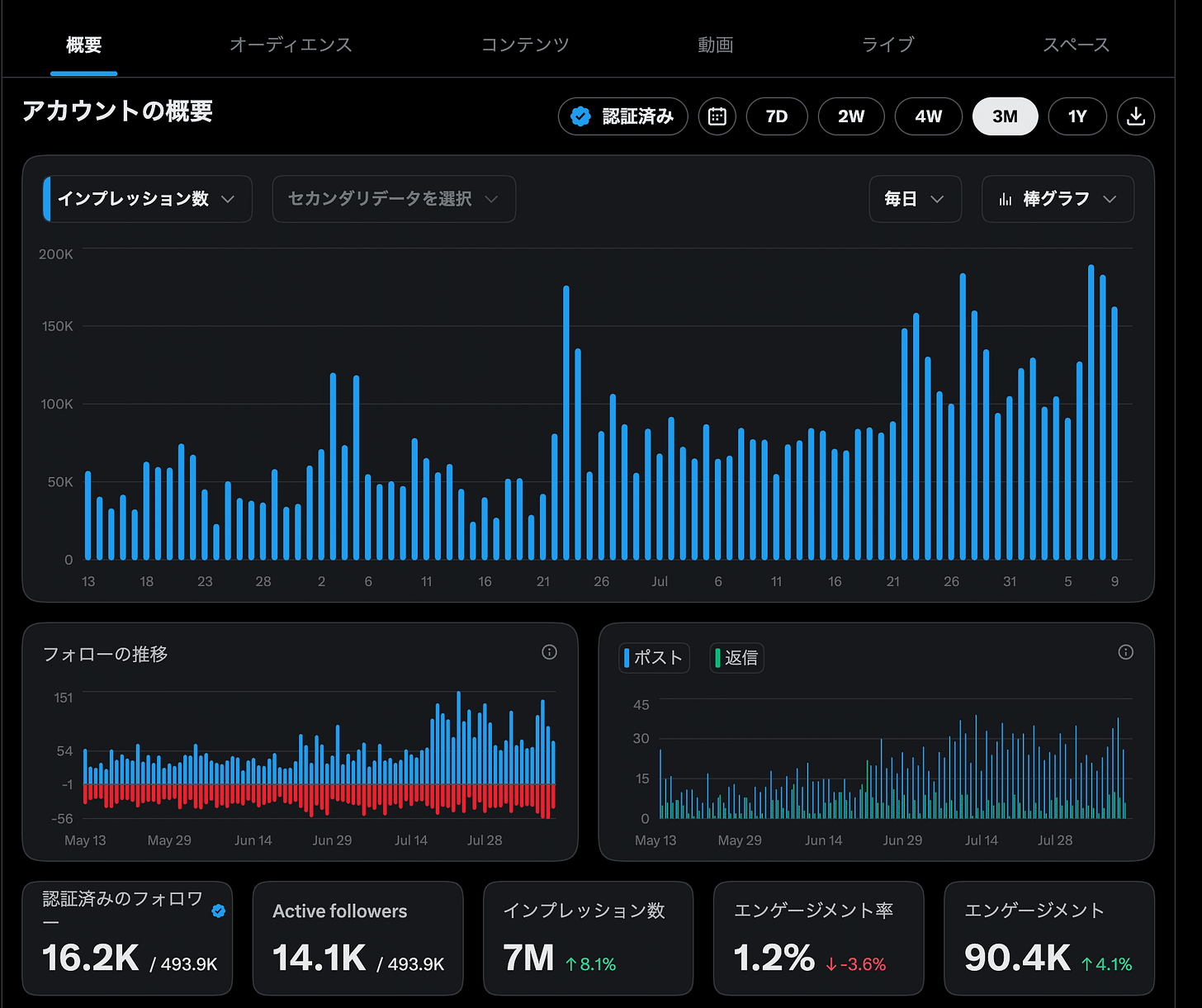Switch to the オーディエンス tab
The image size is (1202, 1008).
[291, 45]
